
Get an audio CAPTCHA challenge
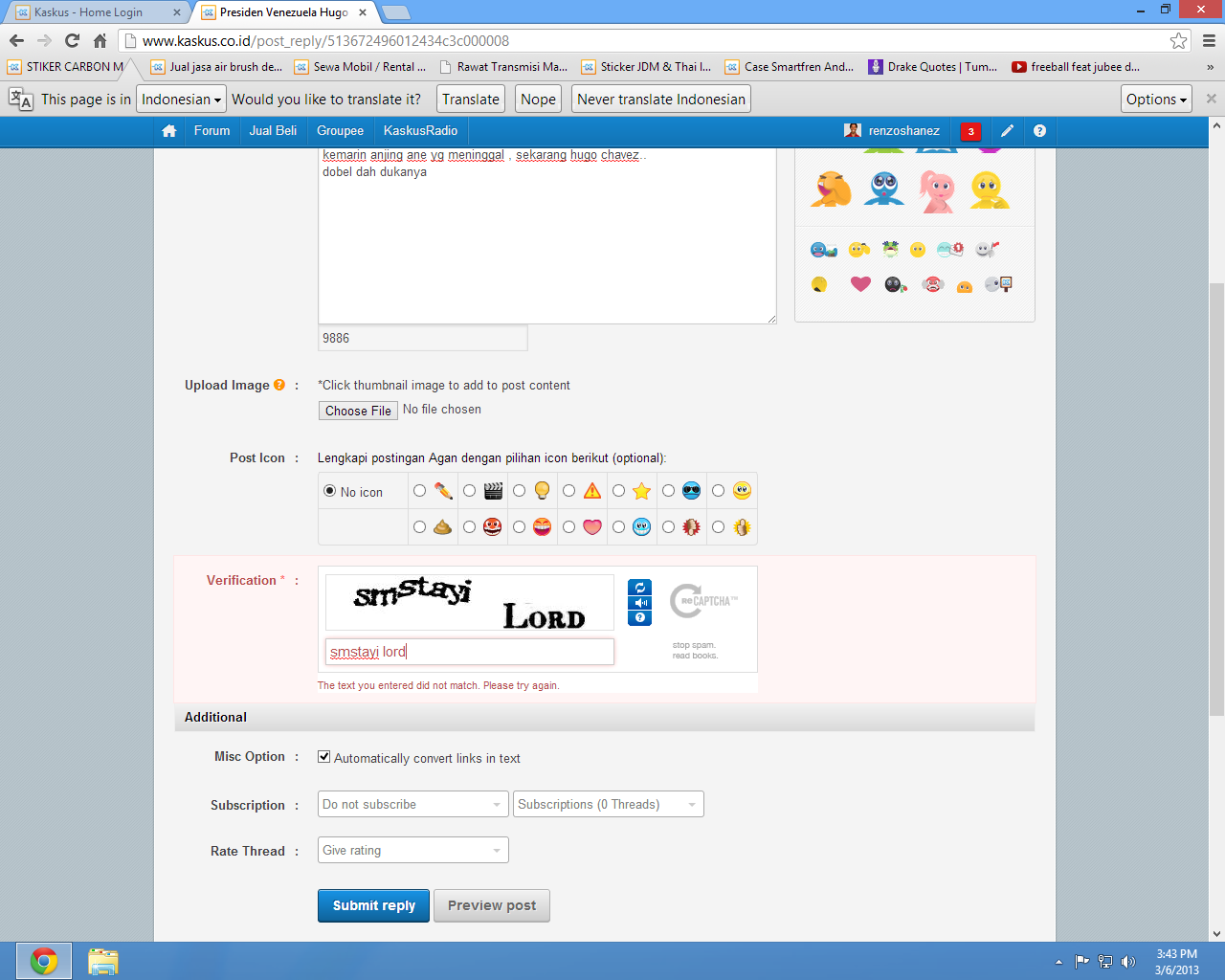coord(640,603)
